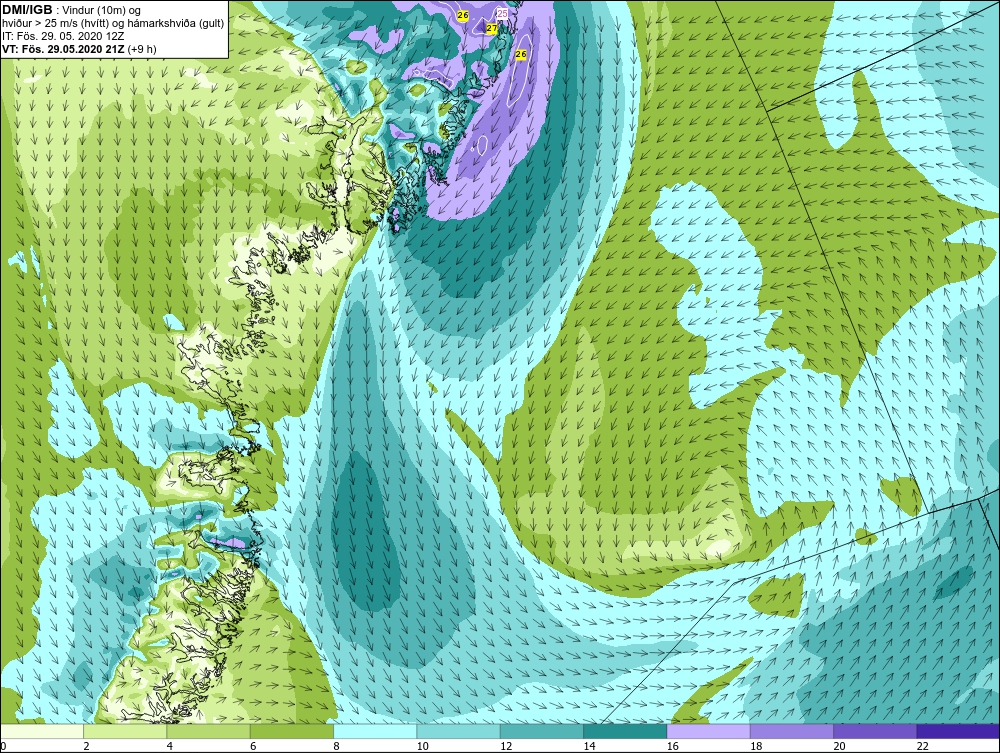Click the legend scale number 22

[x=922, y=747]
